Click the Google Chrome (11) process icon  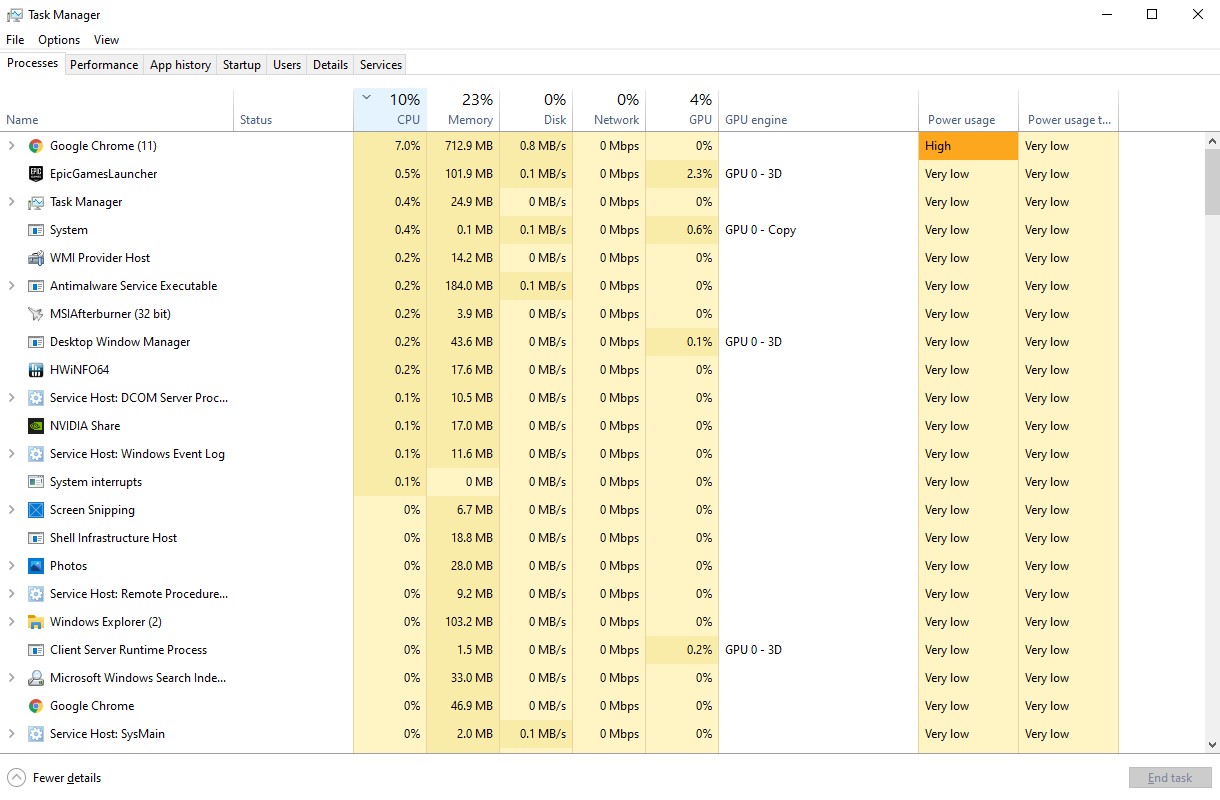pos(36,146)
